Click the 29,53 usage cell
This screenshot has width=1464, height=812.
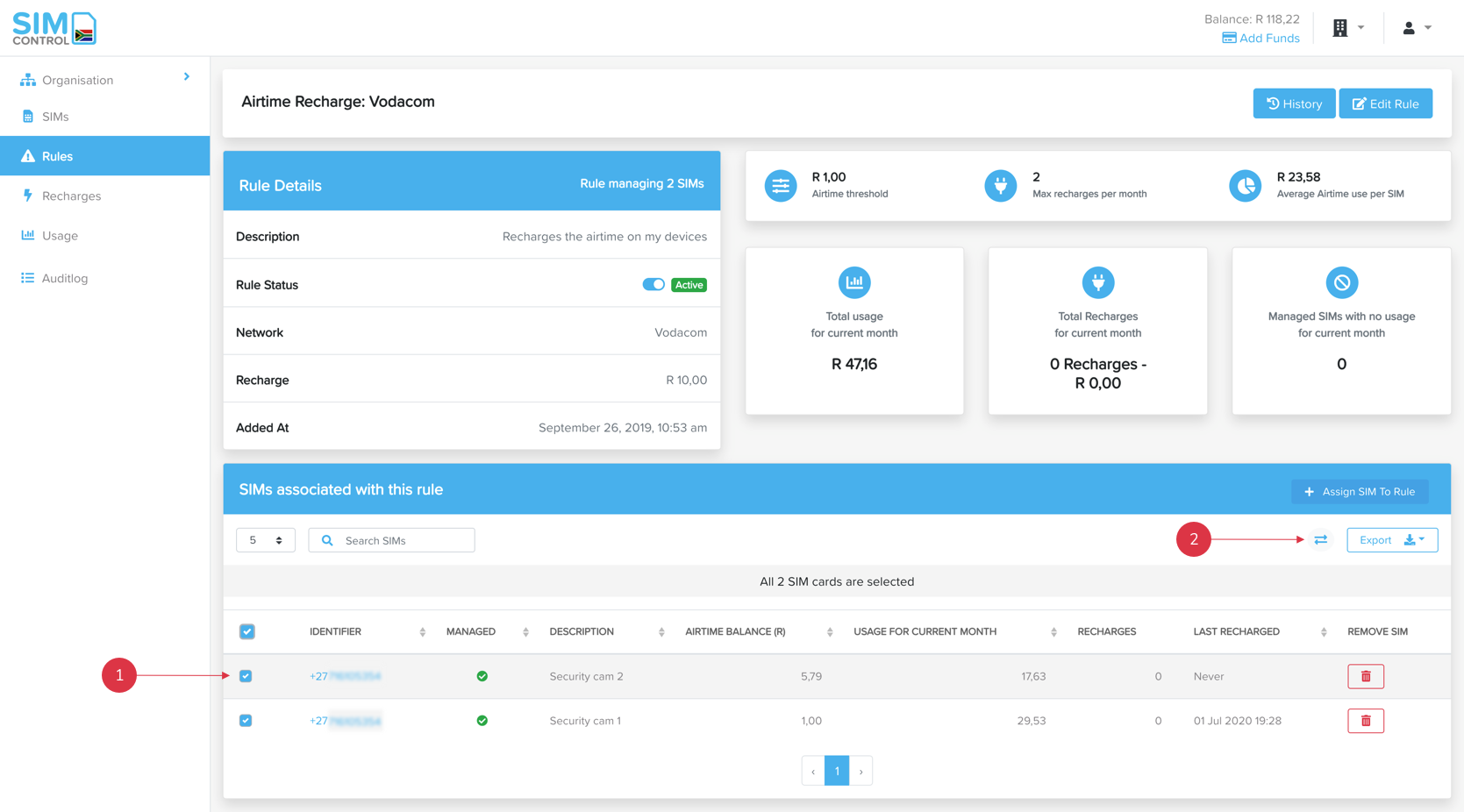[x=1032, y=721]
